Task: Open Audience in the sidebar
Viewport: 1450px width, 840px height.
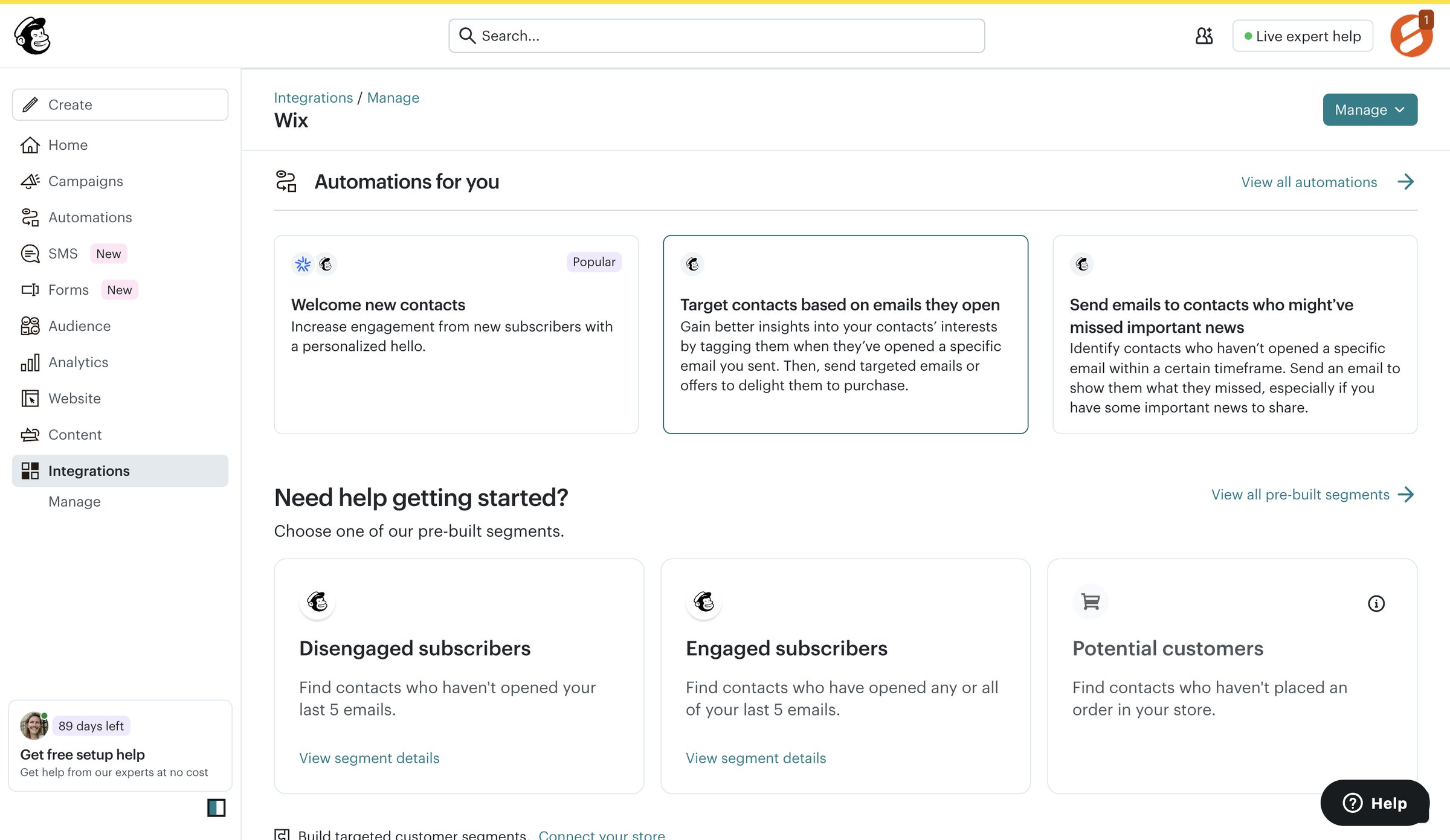Action: [120, 326]
